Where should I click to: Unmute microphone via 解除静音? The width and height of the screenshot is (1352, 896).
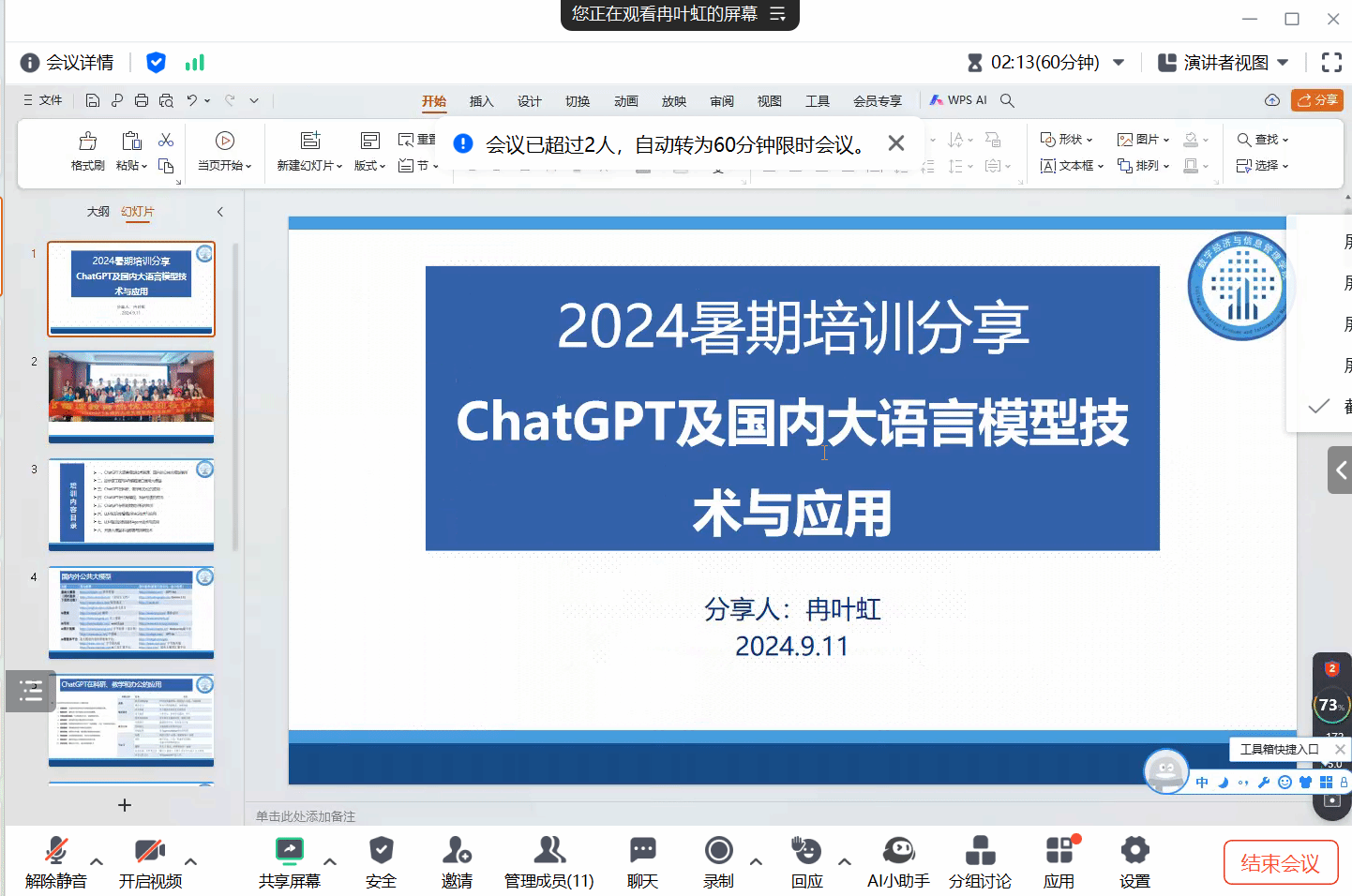click(x=56, y=851)
